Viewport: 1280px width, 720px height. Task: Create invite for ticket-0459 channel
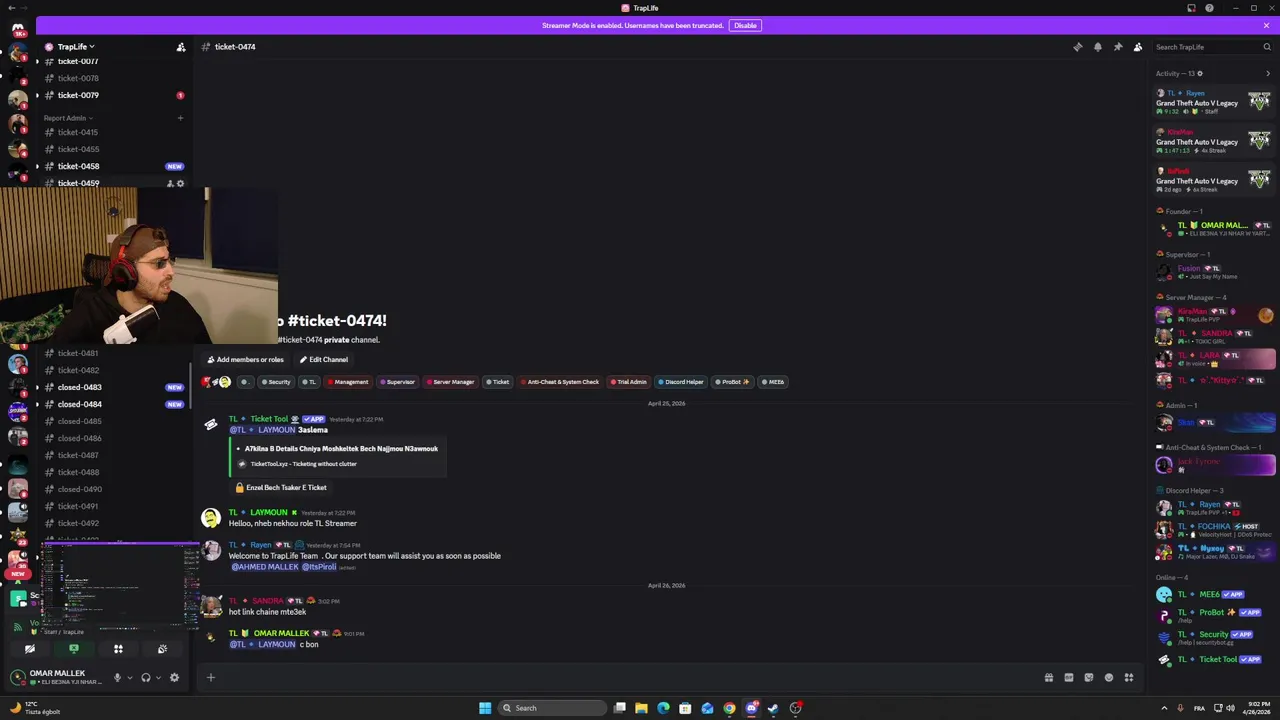point(170,183)
